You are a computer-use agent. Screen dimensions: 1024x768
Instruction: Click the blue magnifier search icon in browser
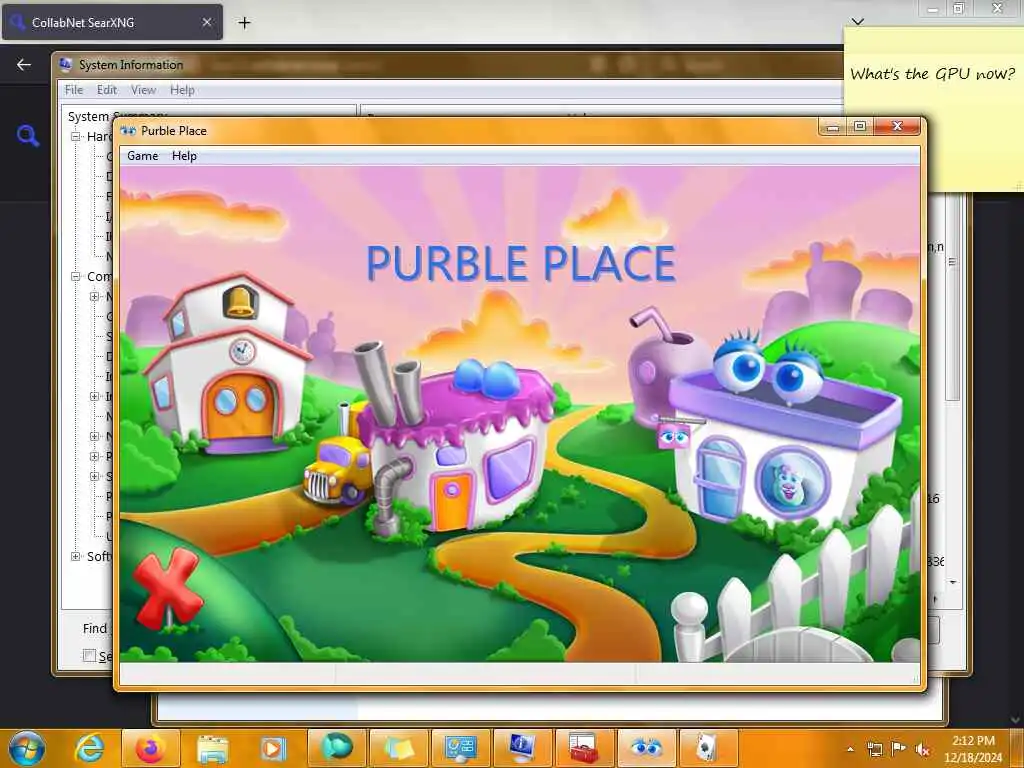[x=27, y=136]
